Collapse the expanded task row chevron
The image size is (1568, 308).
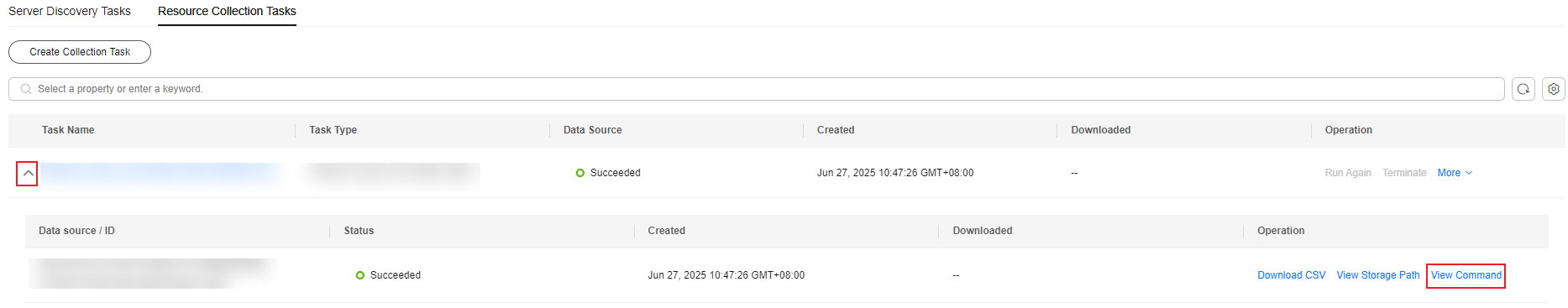coord(28,174)
